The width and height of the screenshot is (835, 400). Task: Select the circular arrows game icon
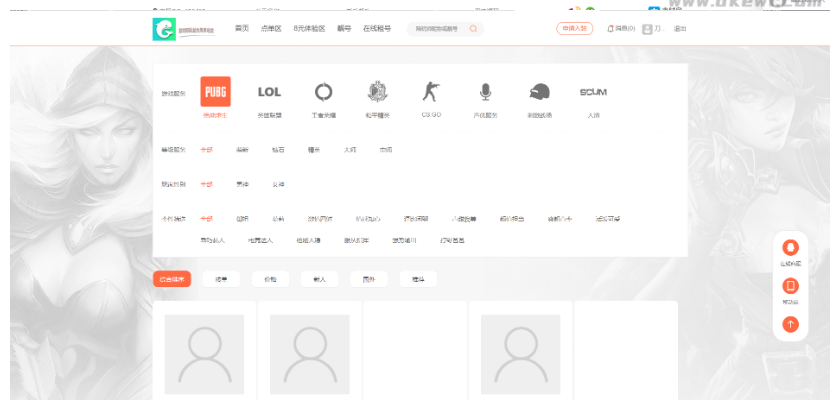click(323, 92)
